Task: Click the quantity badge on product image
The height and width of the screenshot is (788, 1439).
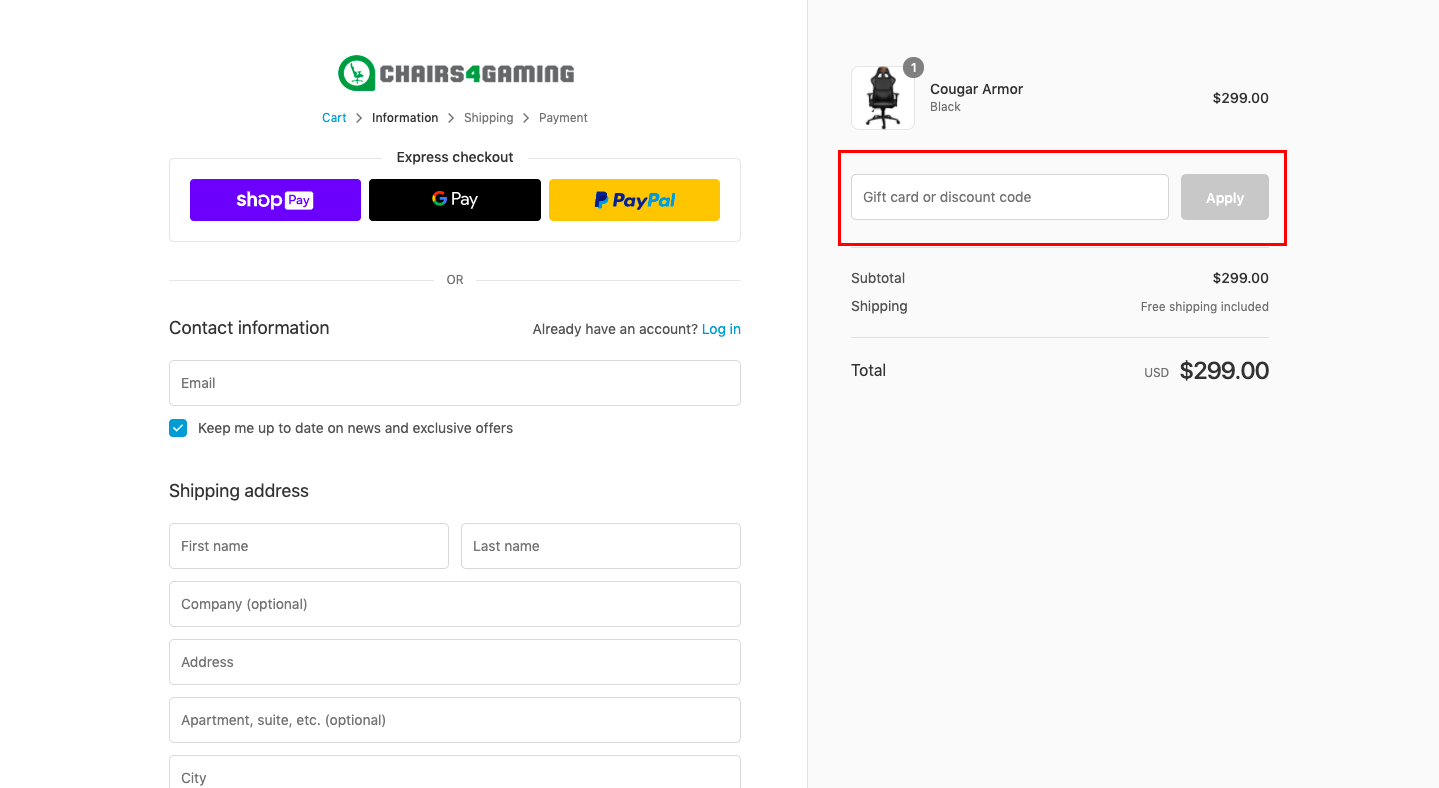Action: pyautogui.click(x=913, y=68)
